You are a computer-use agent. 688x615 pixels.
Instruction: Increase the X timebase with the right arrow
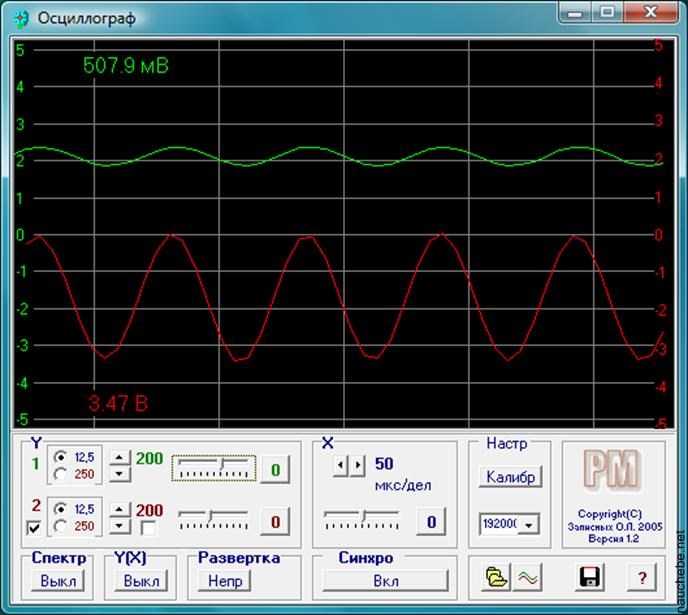(x=358, y=465)
